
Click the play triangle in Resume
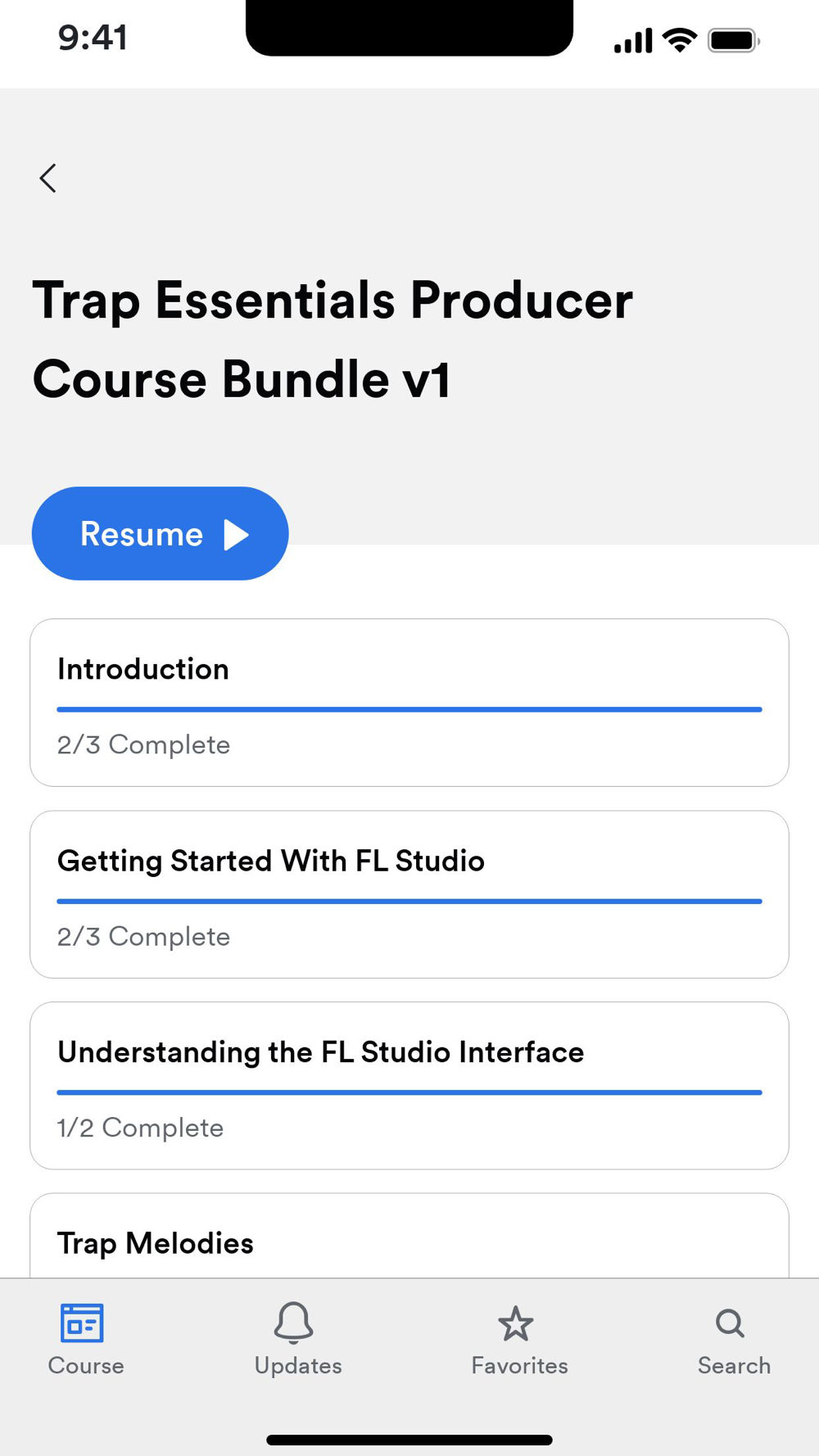tap(237, 534)
